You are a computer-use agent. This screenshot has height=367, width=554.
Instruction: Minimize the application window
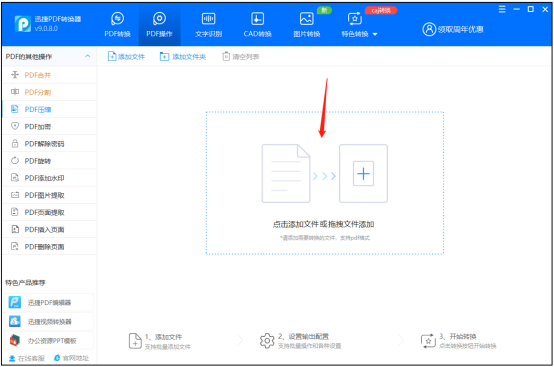[x=517, y=9]
